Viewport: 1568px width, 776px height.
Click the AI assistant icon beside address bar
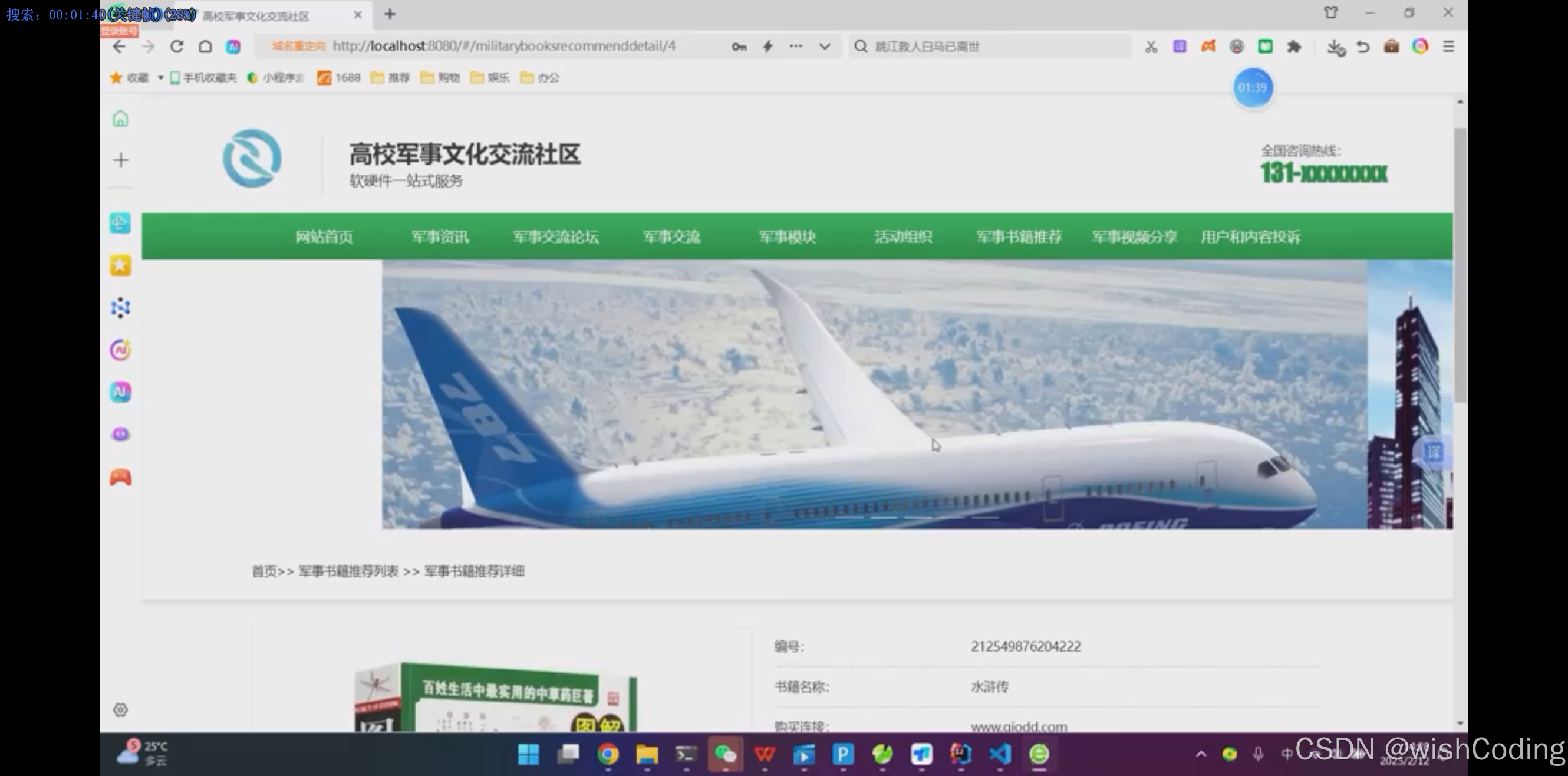click(233, 47)
